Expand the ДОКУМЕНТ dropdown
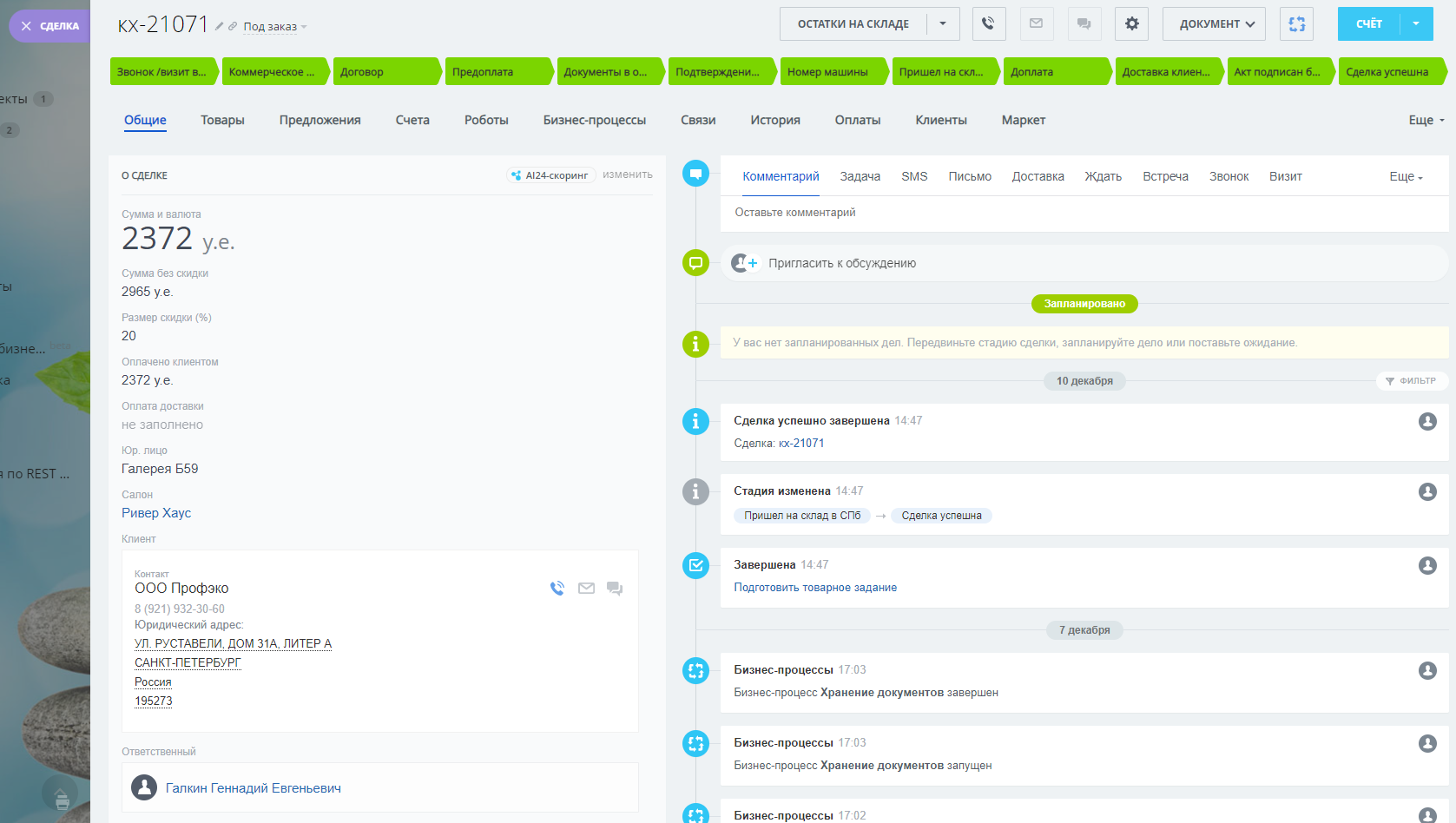 pos(1213,24)
